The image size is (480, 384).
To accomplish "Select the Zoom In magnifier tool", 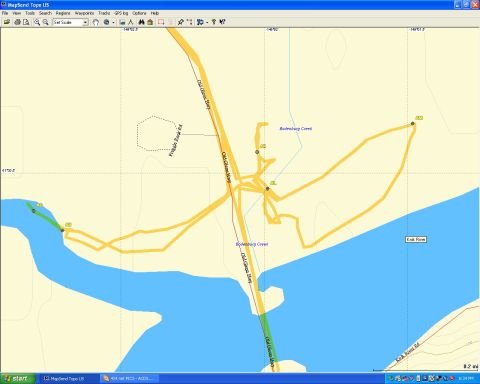I will pyautogui.click(x=37, y=22).
